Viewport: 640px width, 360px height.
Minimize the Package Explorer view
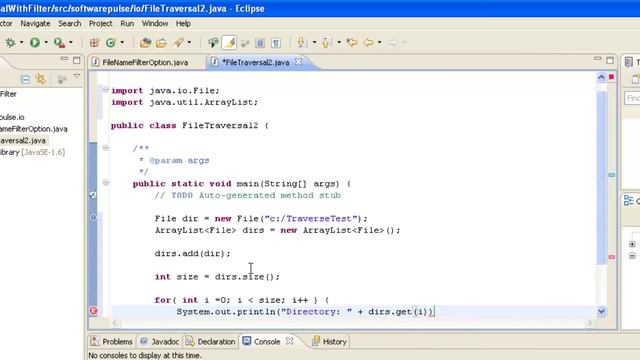pyautogui.click(x=64, y=59)
